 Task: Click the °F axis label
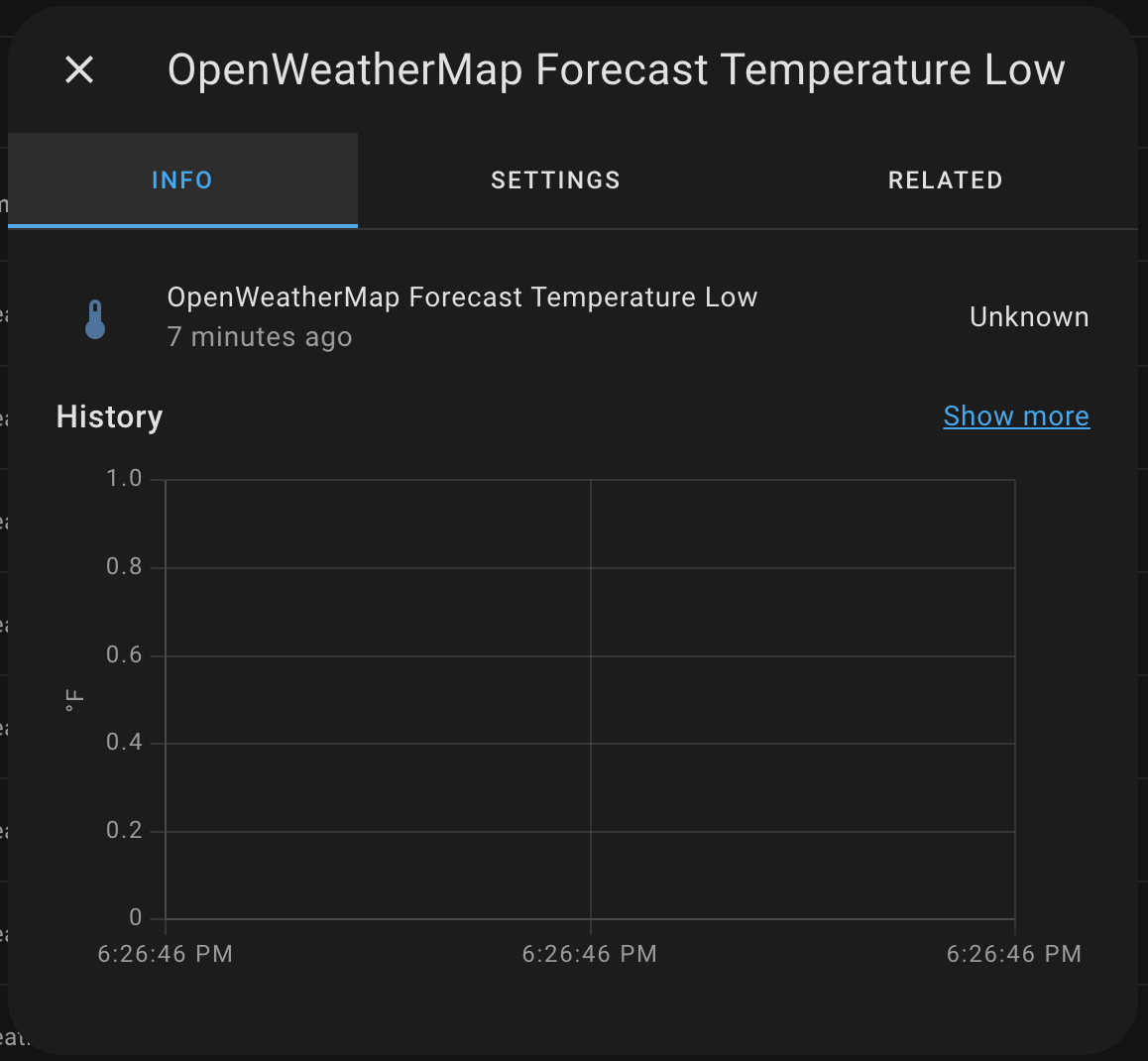point(70,699)
